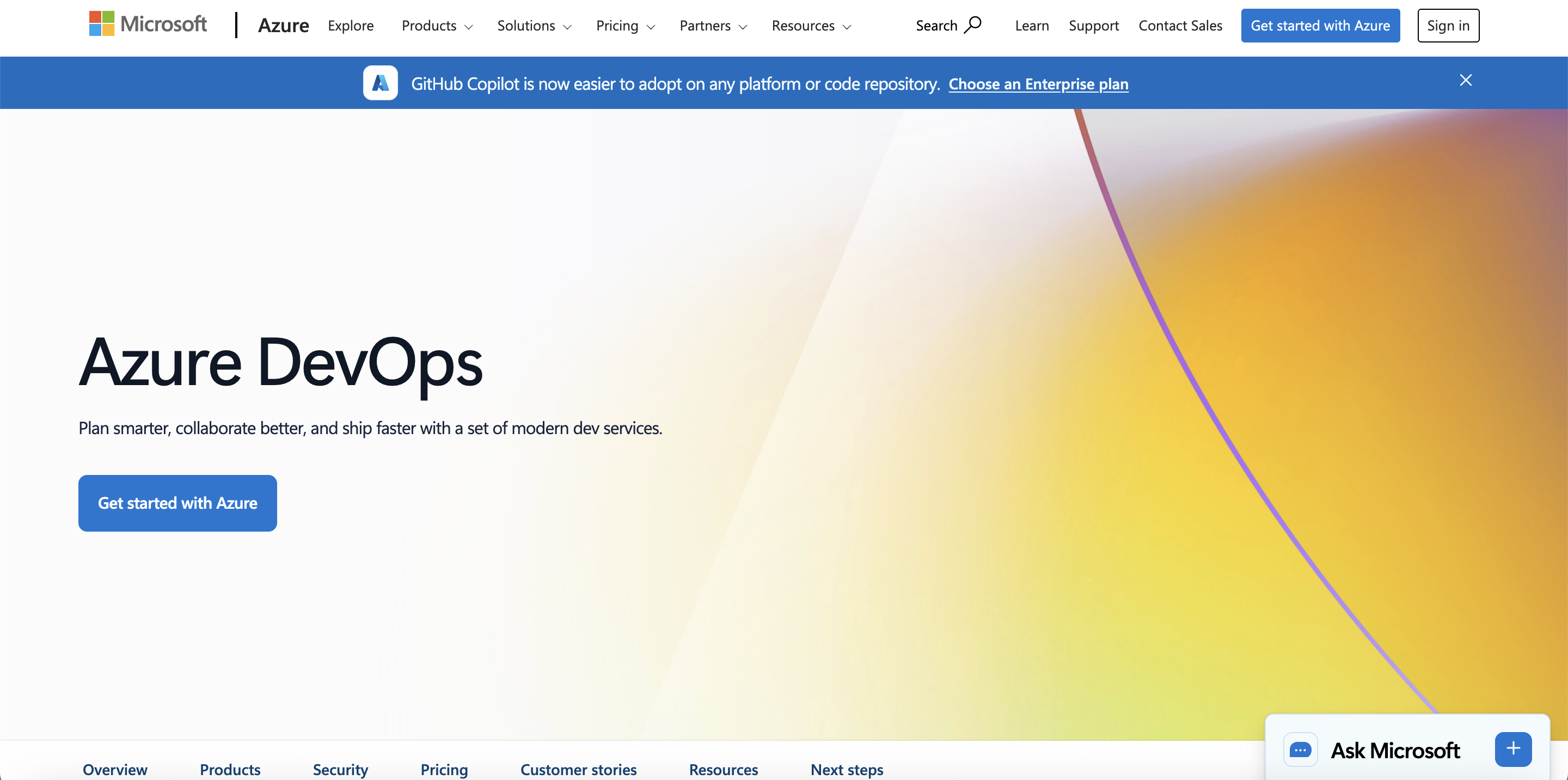Viewport: 1568px width, 780px height.
Task: Expand the Products dropdown menu
Action: tap(437, 26)
